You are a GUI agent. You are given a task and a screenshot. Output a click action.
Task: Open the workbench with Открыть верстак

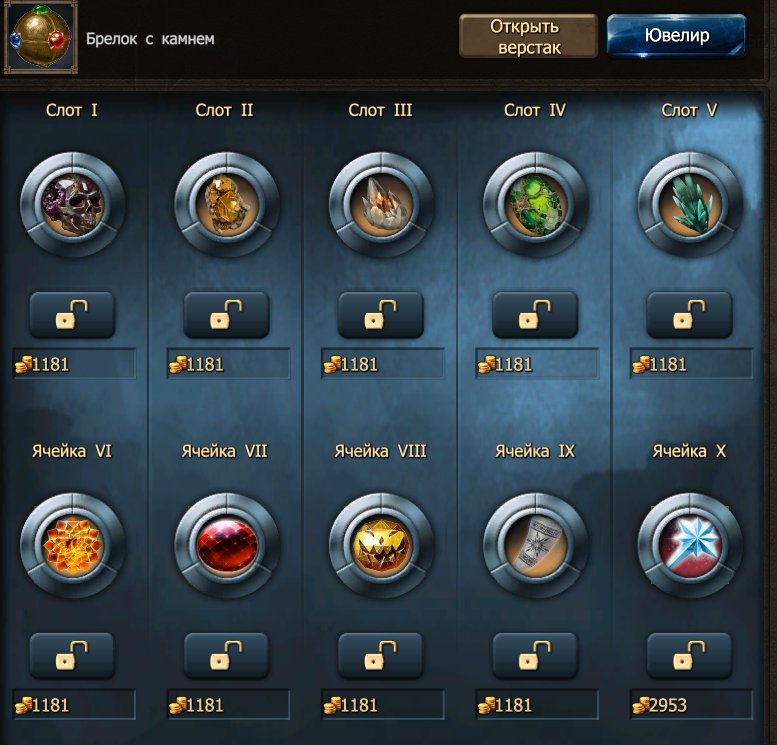tap(528, 36)
